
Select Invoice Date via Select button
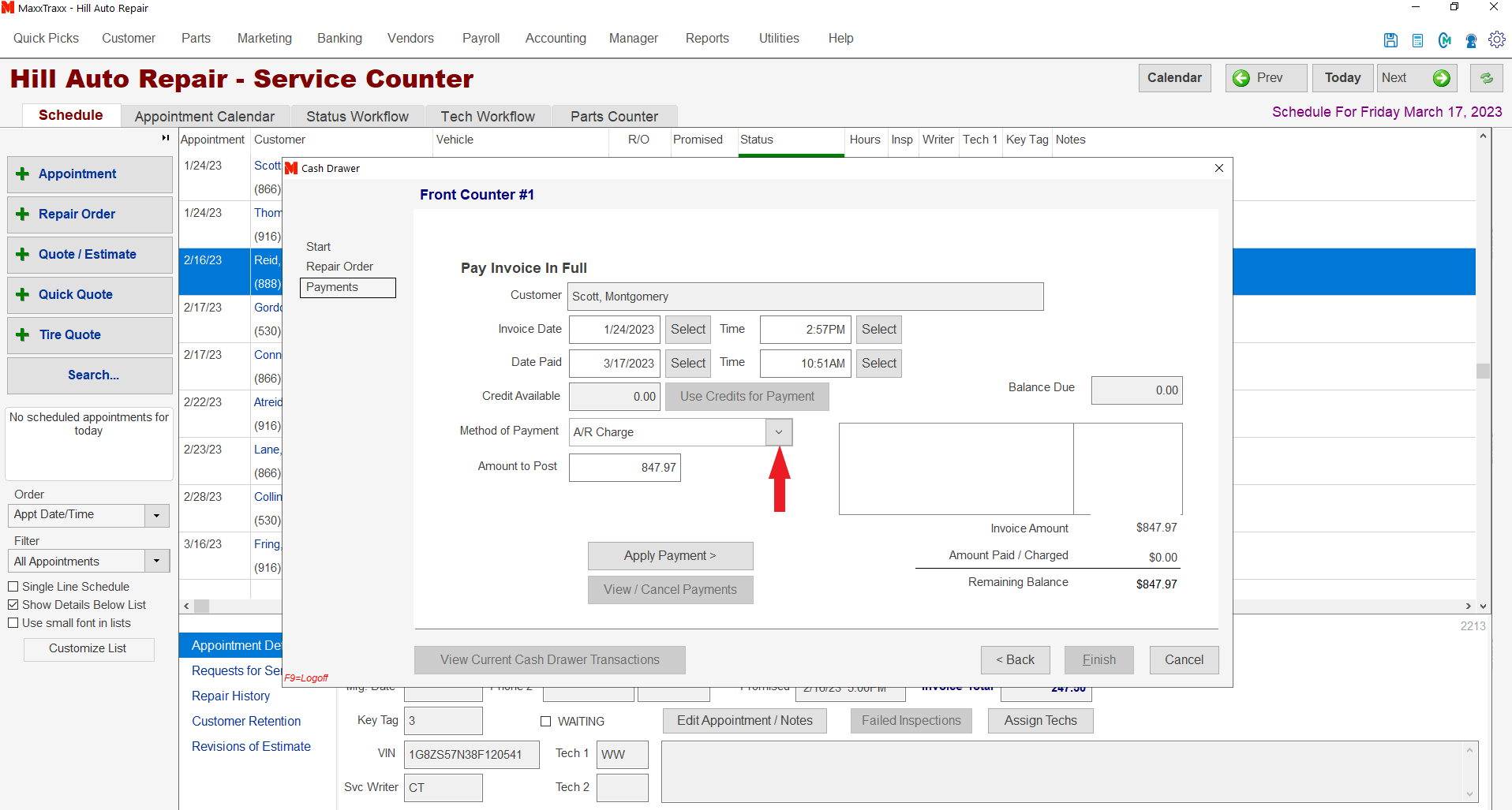(688, 330)
